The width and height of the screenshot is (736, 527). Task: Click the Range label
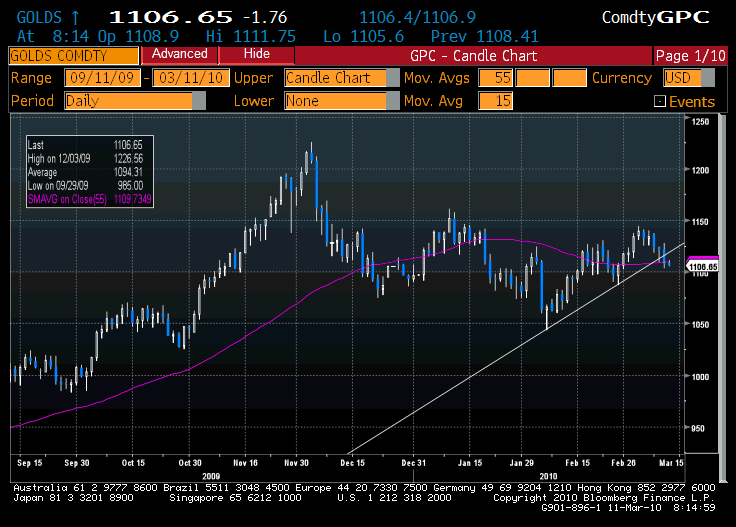tap(31, 78)
